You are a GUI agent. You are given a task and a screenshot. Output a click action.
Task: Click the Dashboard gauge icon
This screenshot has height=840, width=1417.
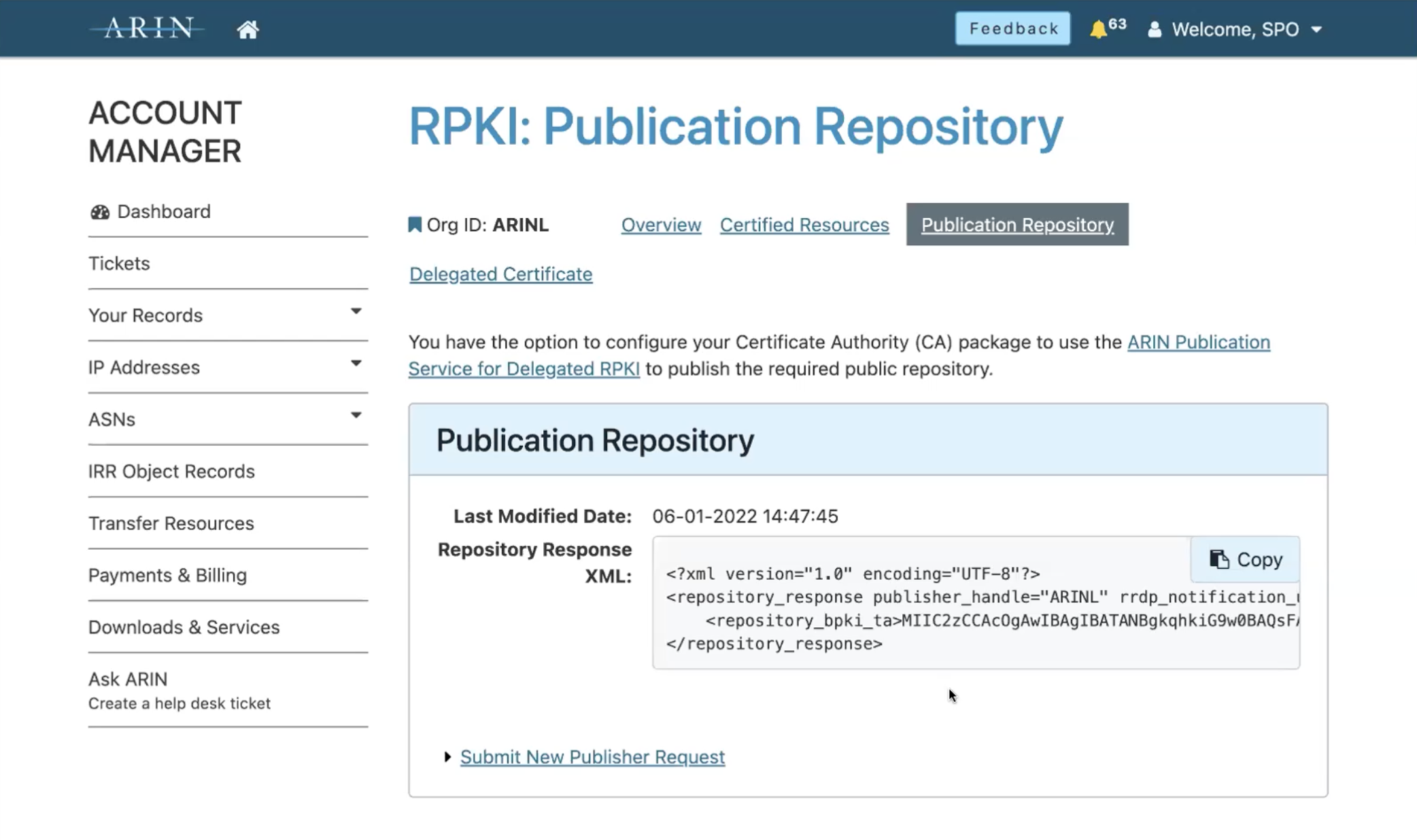(x=100, y=212)
